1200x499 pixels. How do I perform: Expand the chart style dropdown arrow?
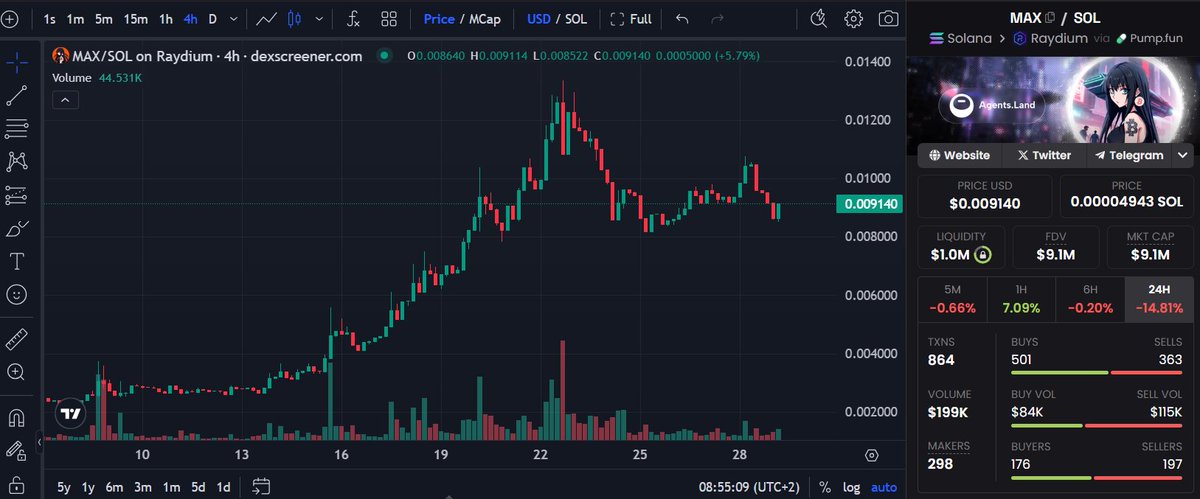point(319,19)
